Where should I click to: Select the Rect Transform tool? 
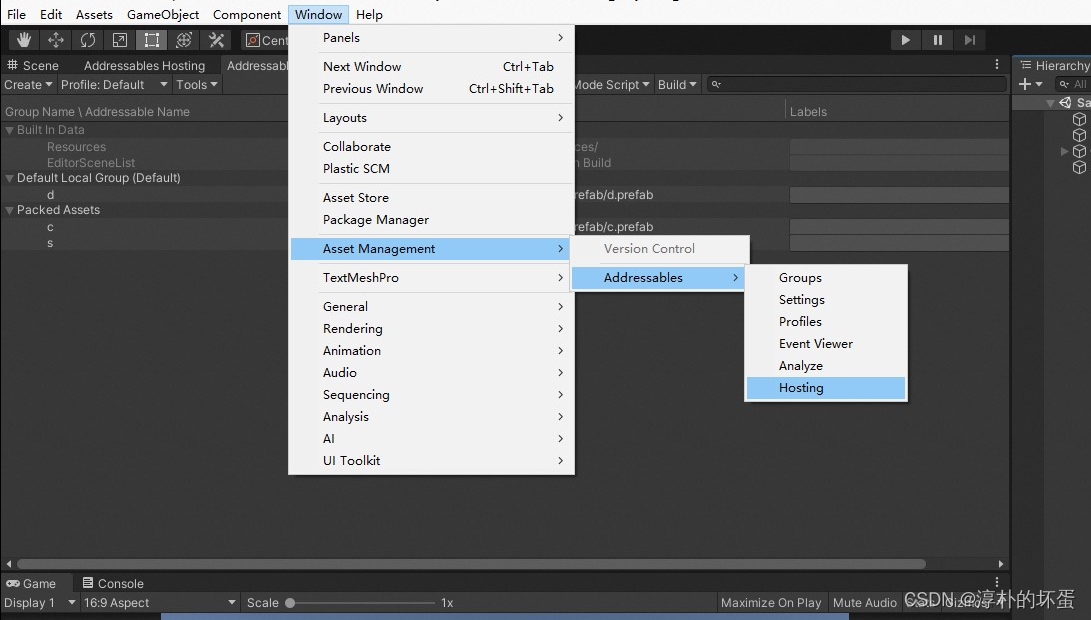152,40
